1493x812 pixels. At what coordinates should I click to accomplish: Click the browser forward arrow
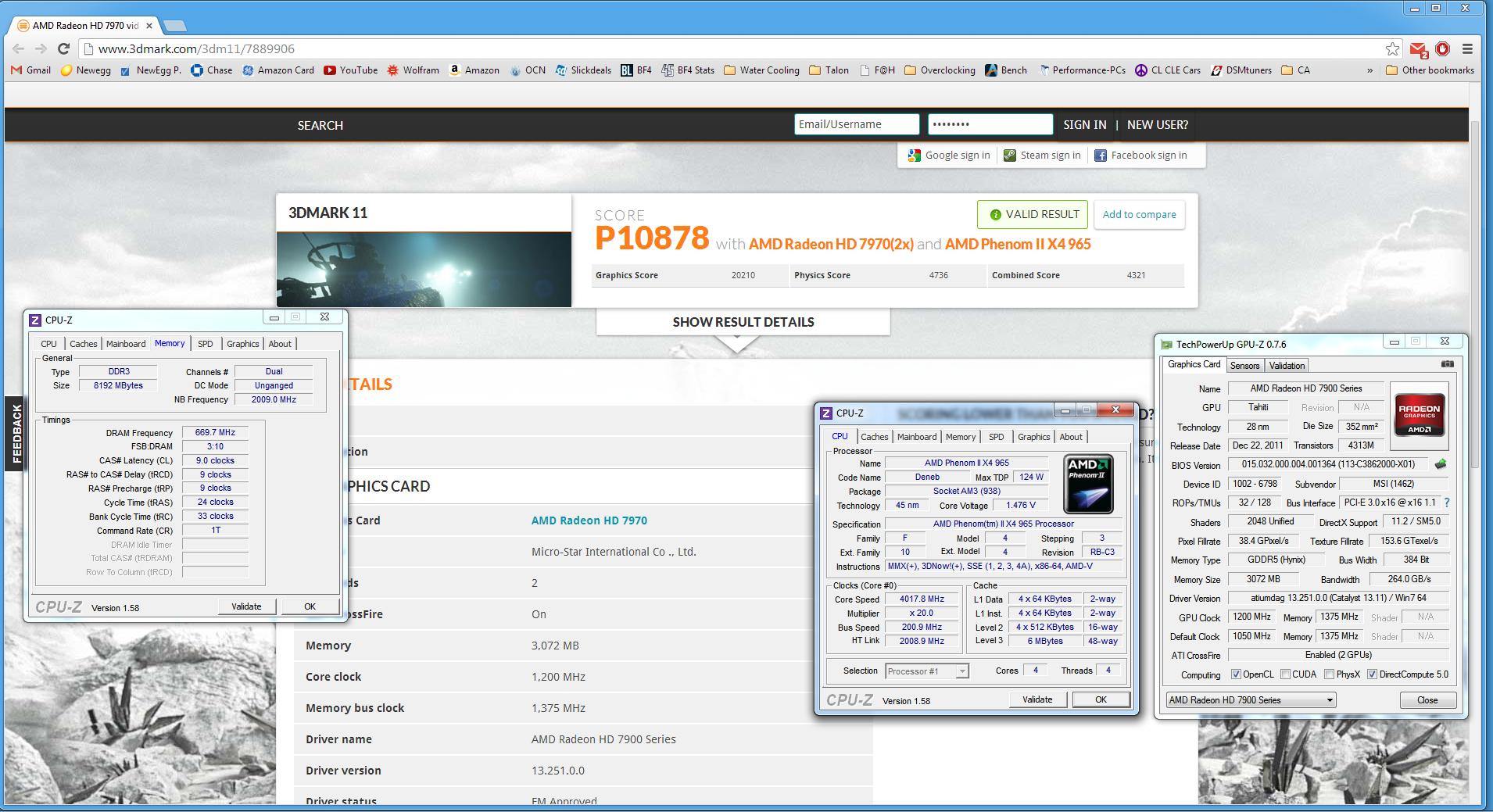[41, 48]
